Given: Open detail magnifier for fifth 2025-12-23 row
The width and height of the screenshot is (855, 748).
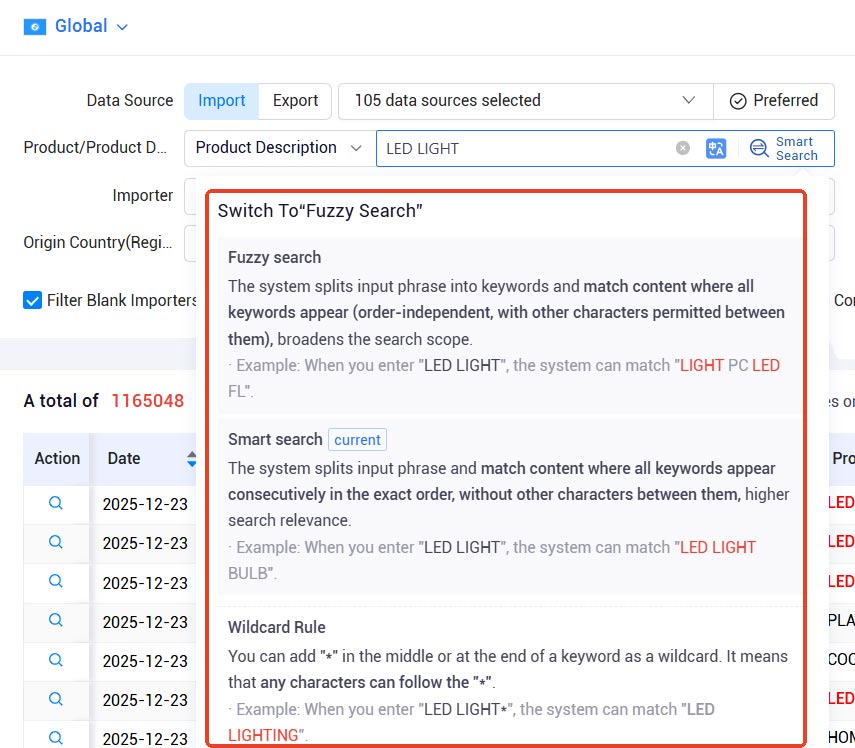Looking at the screenshot, I should tap(56, 660).
